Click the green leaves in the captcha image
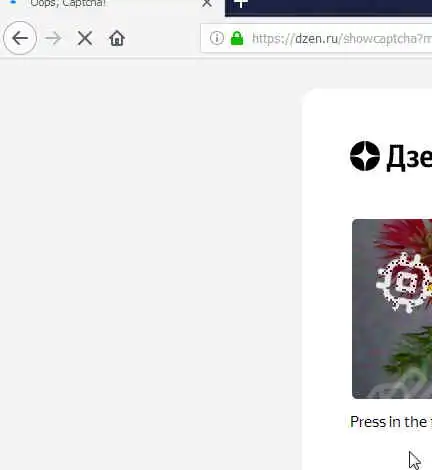 click(x=411, y=354)
